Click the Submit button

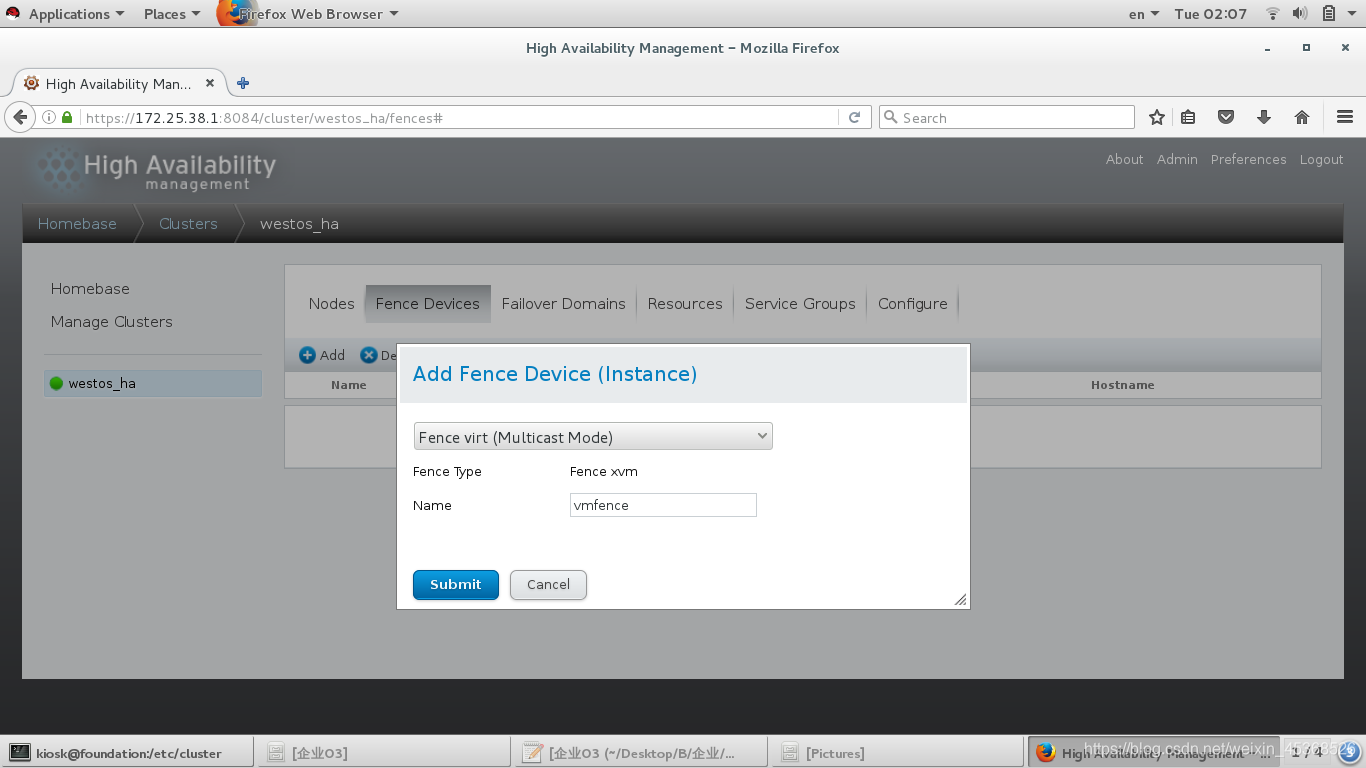click(x=455, y=585)
